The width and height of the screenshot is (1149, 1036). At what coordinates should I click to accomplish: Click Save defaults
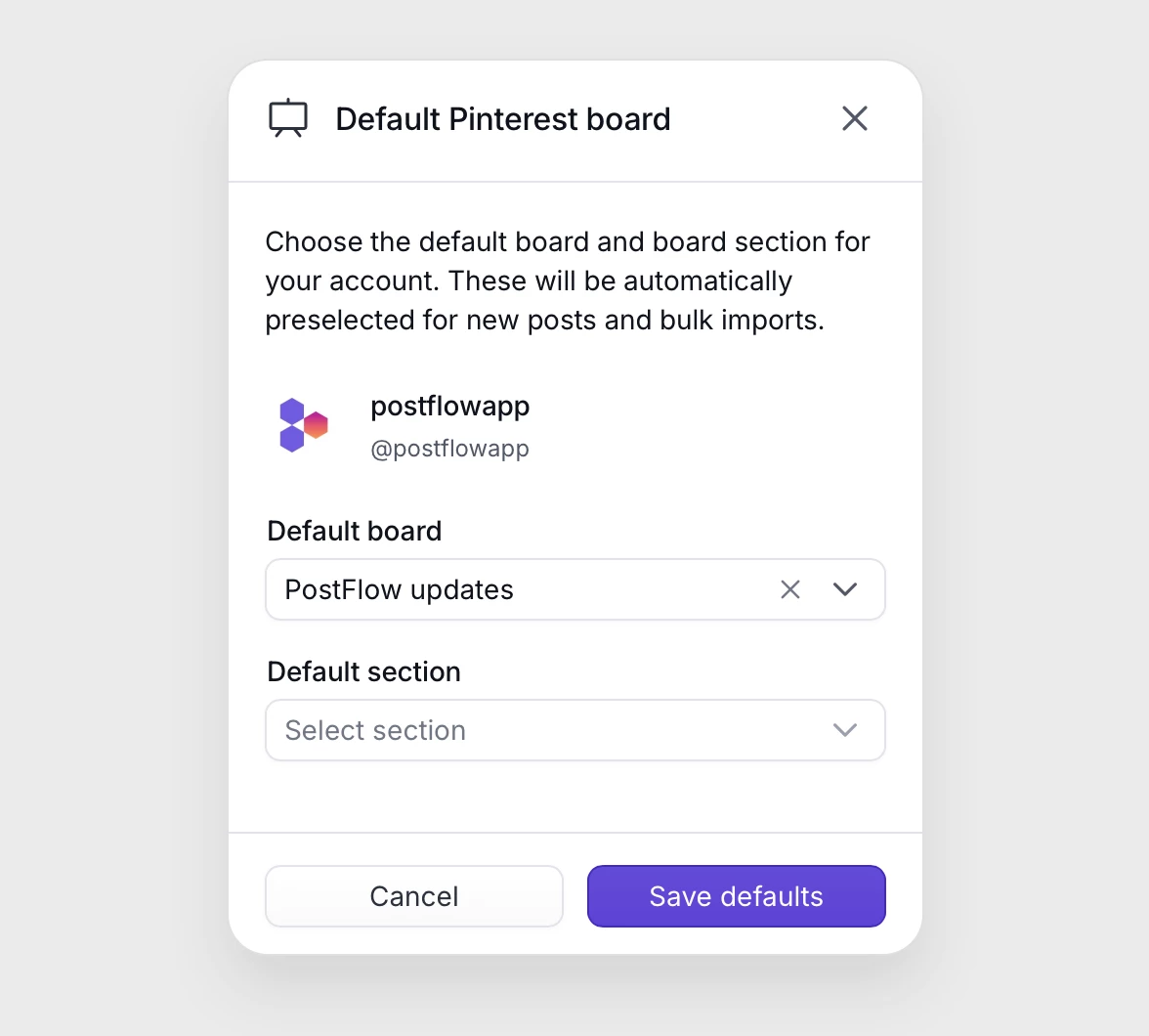736,896
